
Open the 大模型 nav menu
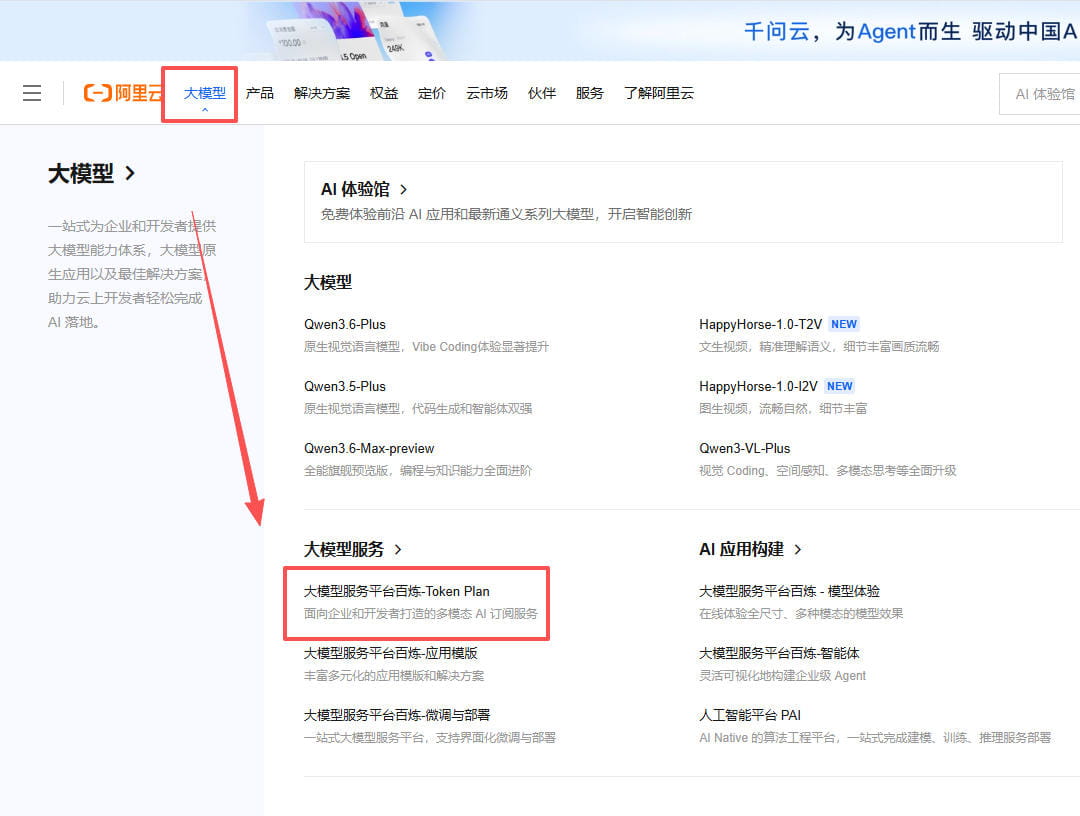coord(205,93)
